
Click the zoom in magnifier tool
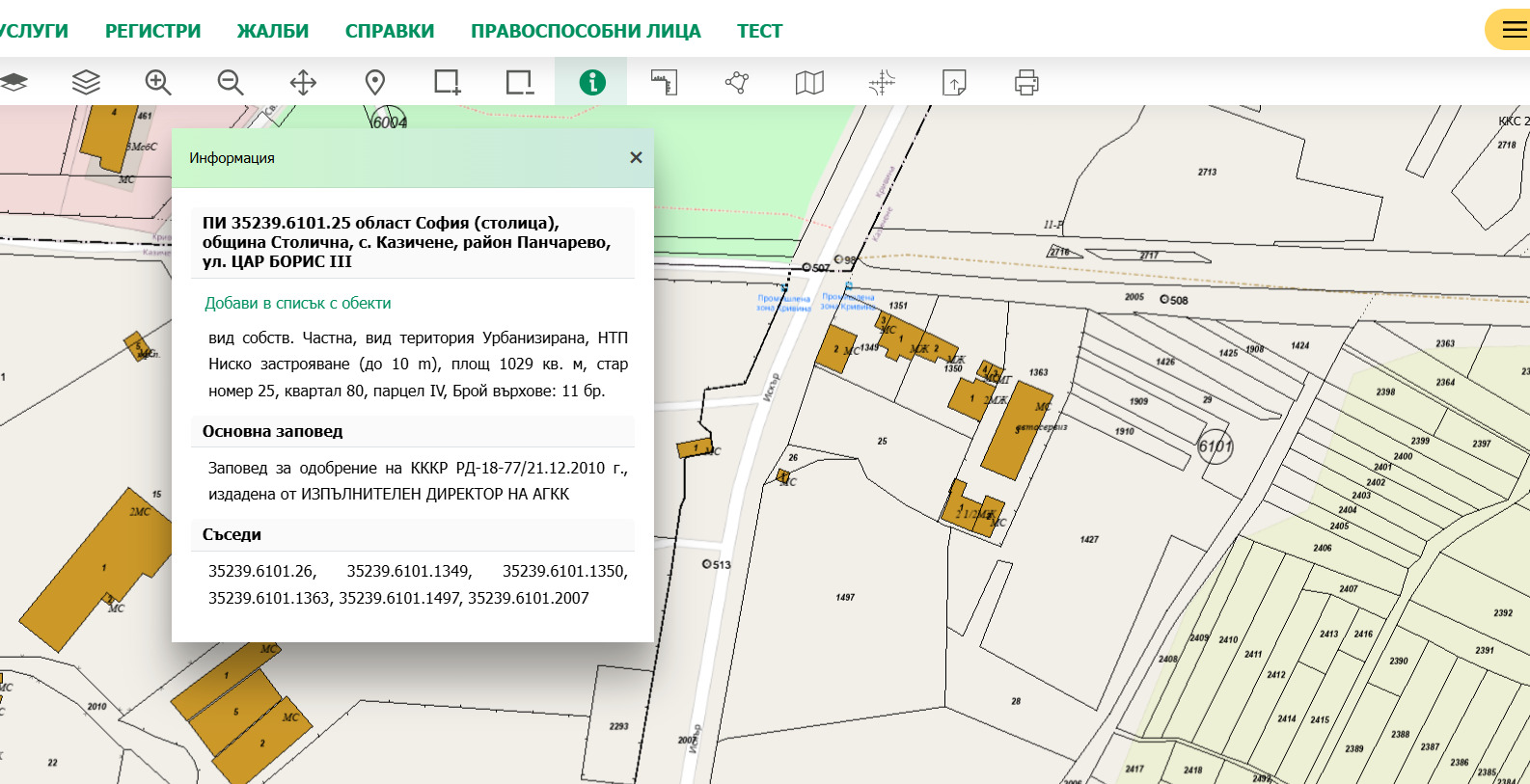pyautogui.click(x=158, y=83)
